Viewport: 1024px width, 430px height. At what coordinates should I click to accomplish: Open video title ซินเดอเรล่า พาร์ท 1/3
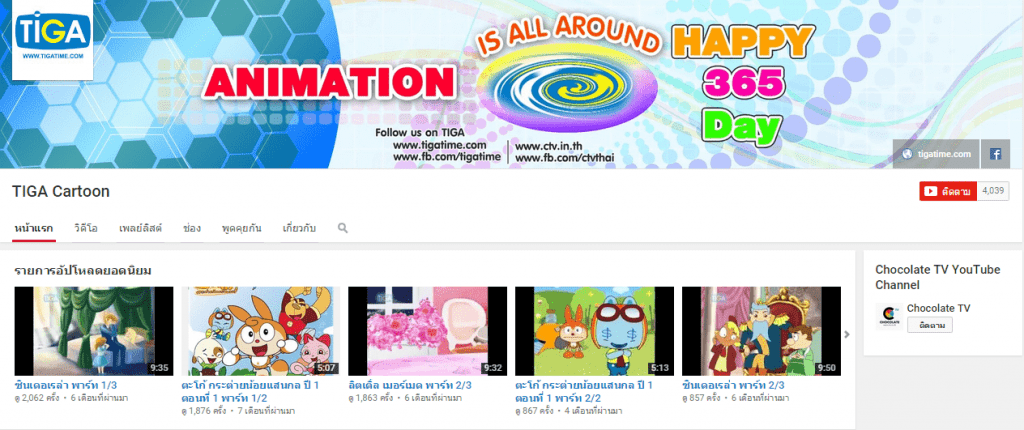(66, 385)
